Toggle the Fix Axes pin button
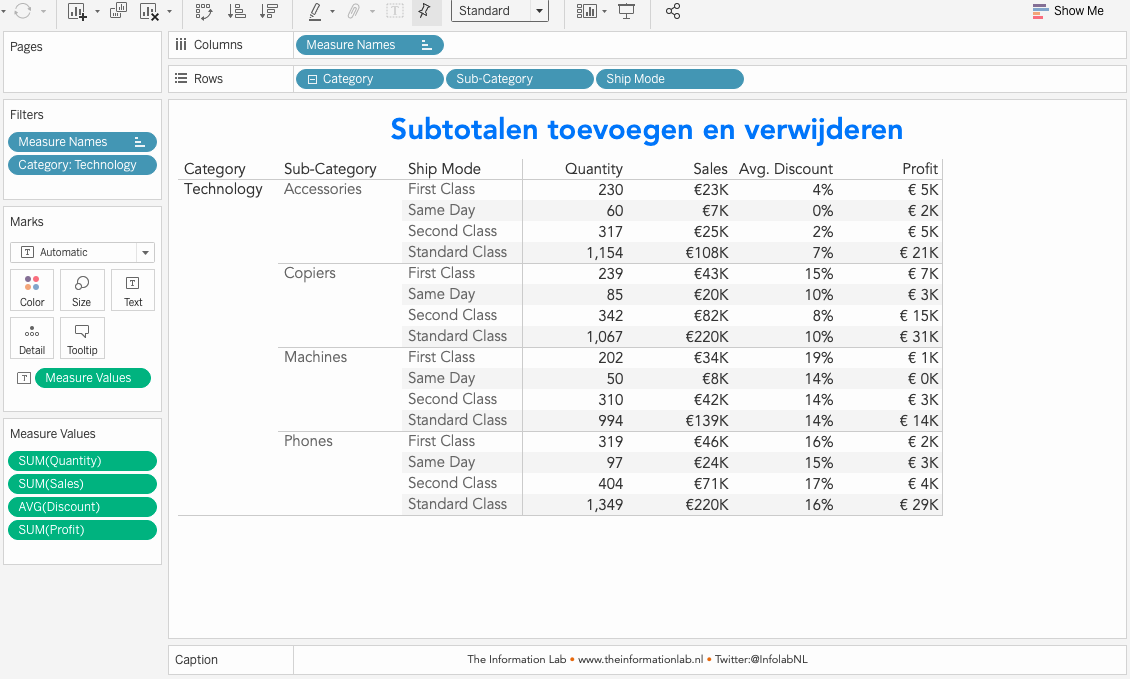Image resolution: width=1130 pixels, height=679 pixels. [424, 11]
